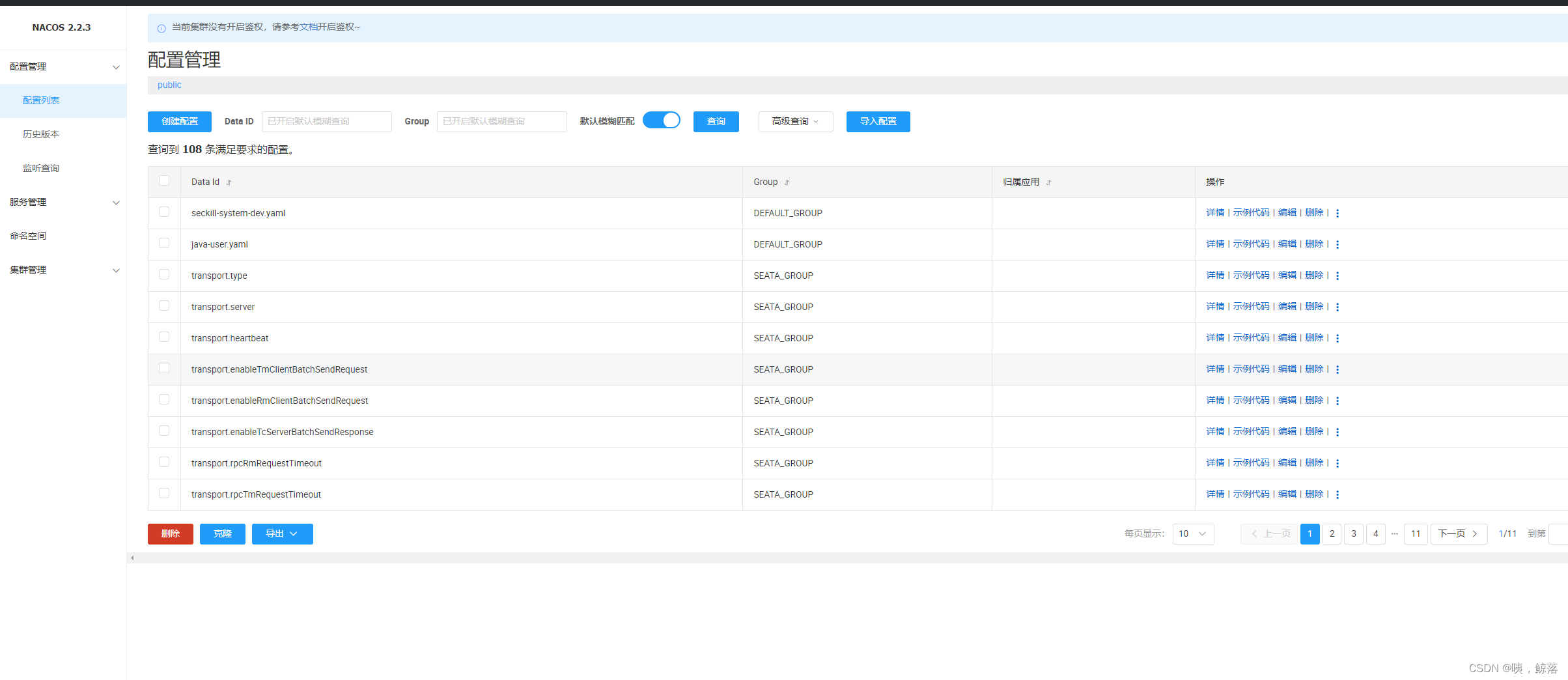Screen dimensions: 1568x680
Task: Open more actions for transport.rpcRmRequestTimeout row
Action: pos(1337,463)
